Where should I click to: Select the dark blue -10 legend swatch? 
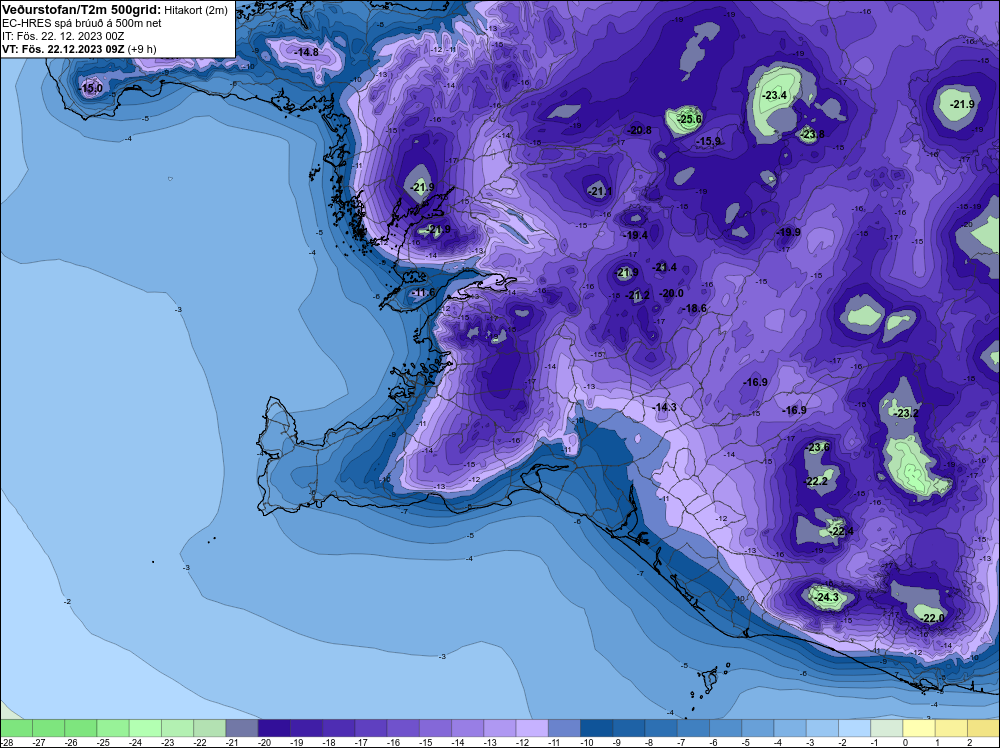(x=597, y=728)
